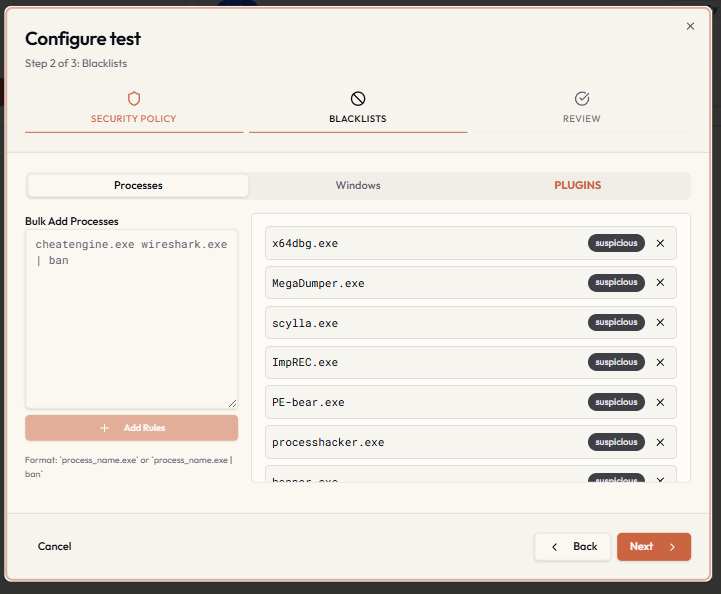Proceed with the Next button
The width and height of the screenshot is (721, 594).
pos(653,547)
